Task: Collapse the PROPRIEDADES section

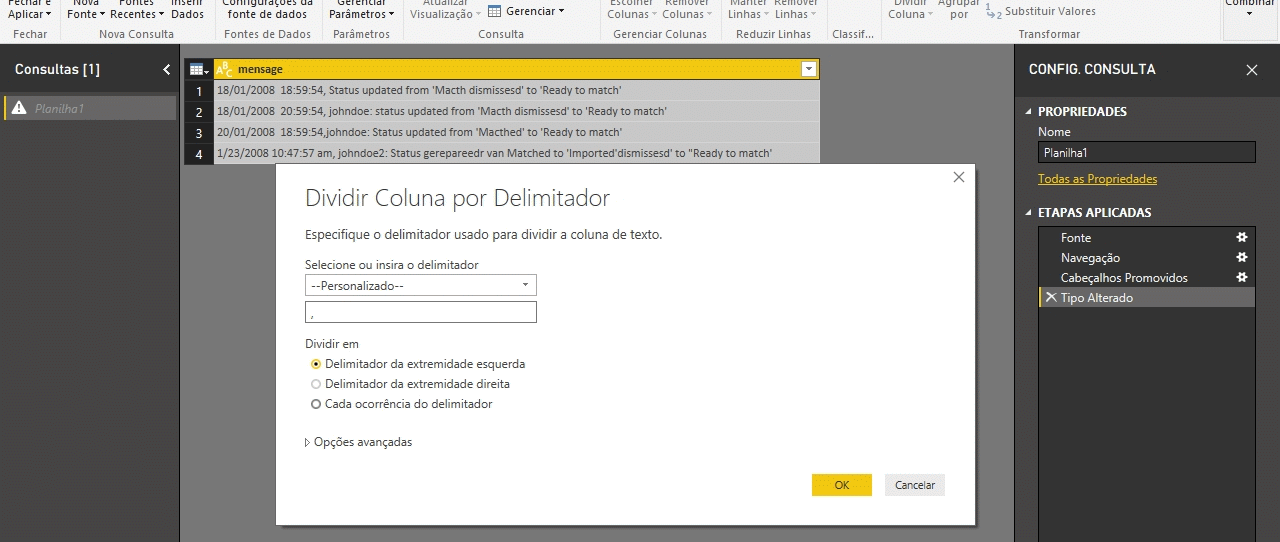Action: tap(1029, 112)
